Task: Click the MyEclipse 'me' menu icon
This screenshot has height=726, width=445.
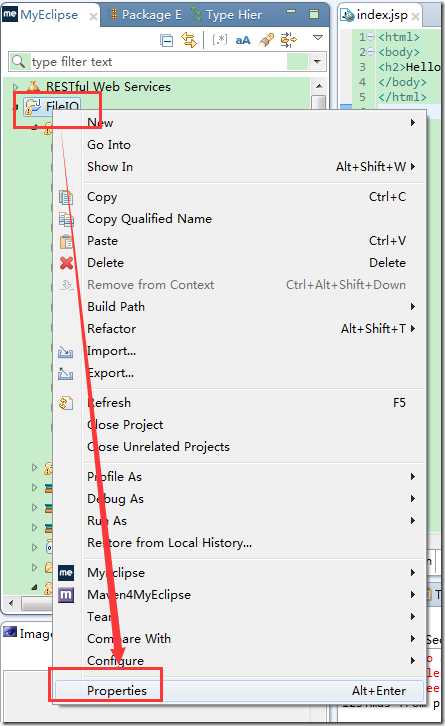Action: click(x=66, y=573)
